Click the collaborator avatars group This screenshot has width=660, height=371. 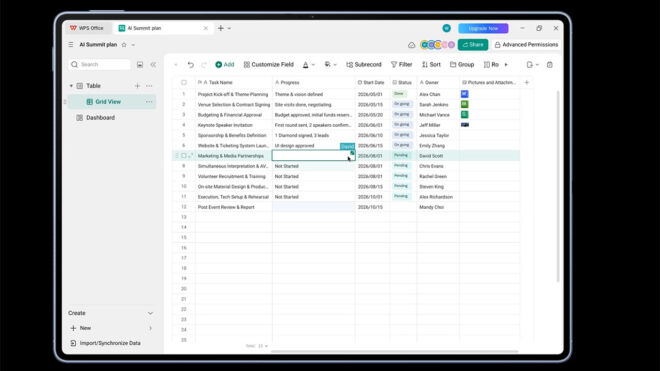[437, 45]
